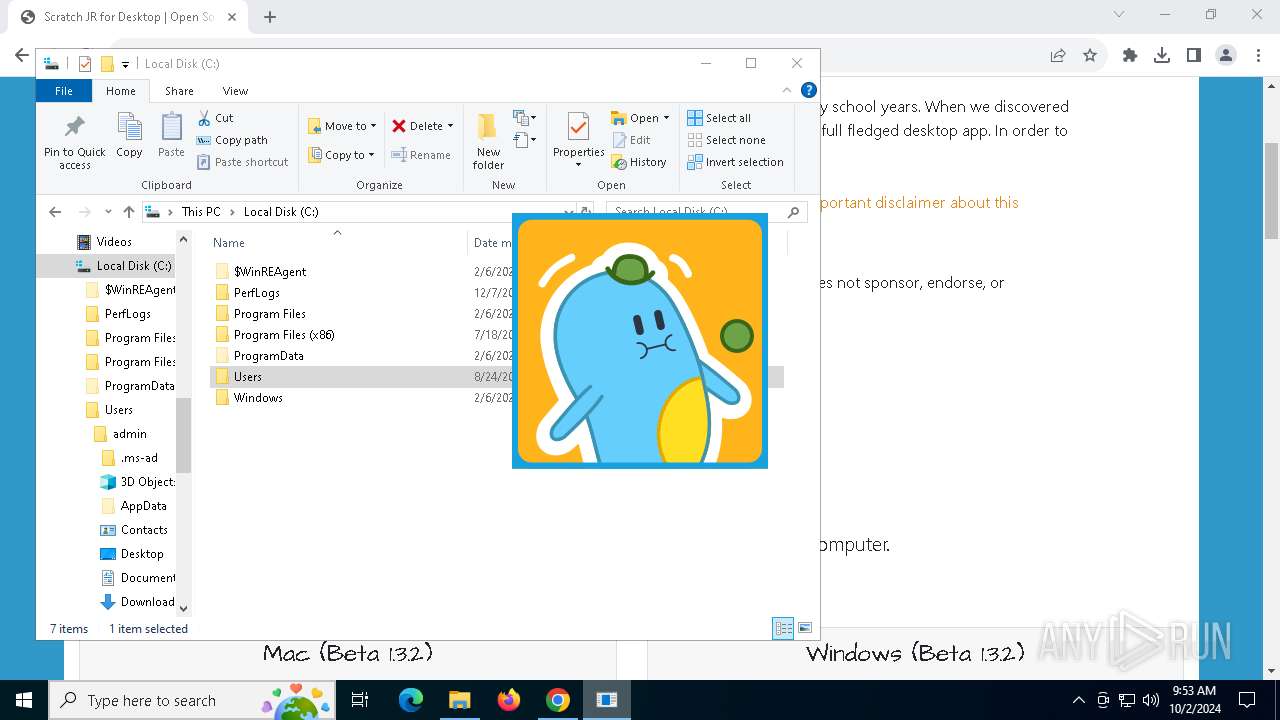Click the Paste clipboard icon
This screenshot has width=1280, height=720.
click(x=171, y=135)
